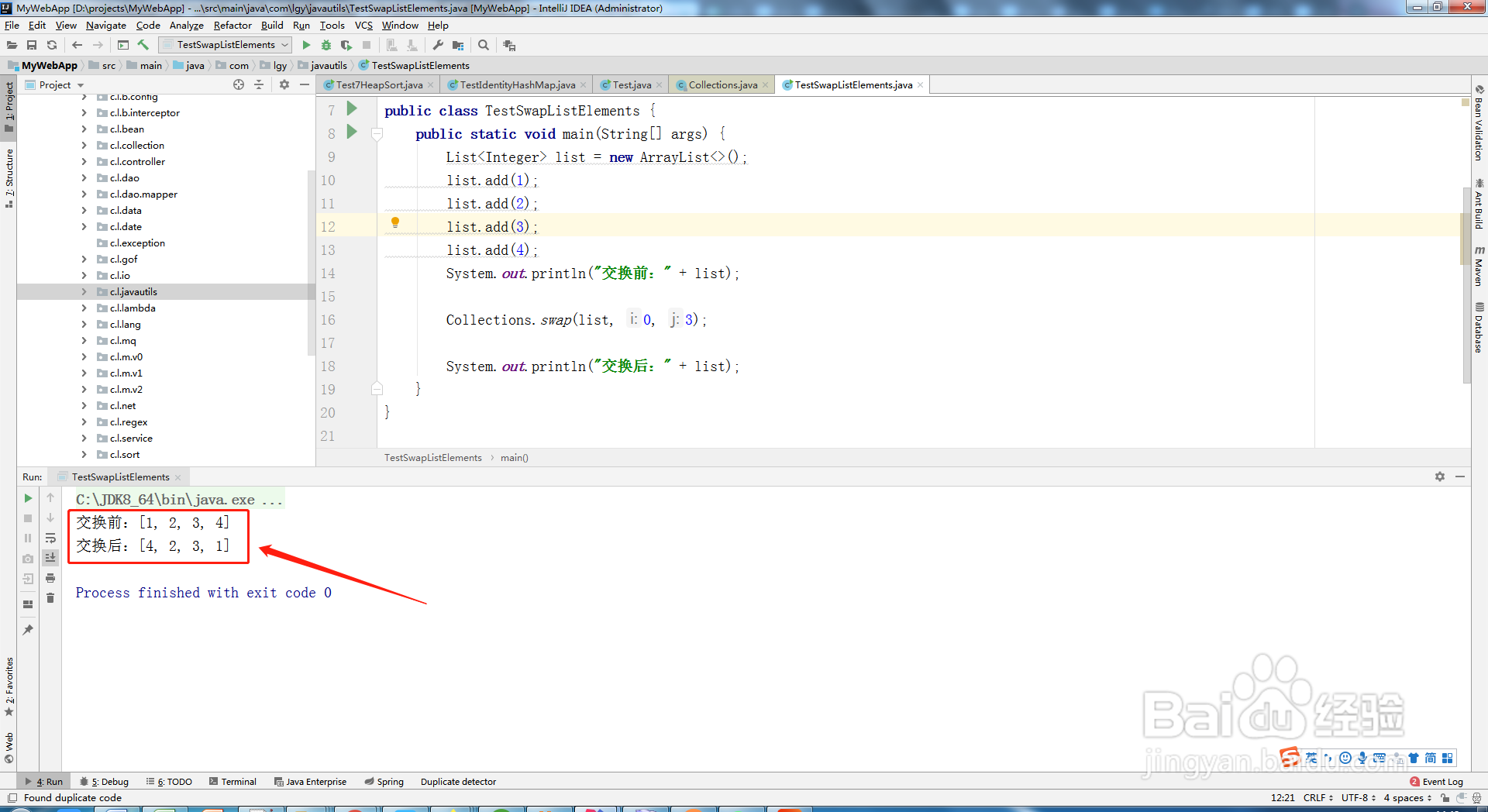The height and width of the screenshot is (812, 1488).
Task: Click the Scroll from Source crosshair icon
Action: point(239,84)
